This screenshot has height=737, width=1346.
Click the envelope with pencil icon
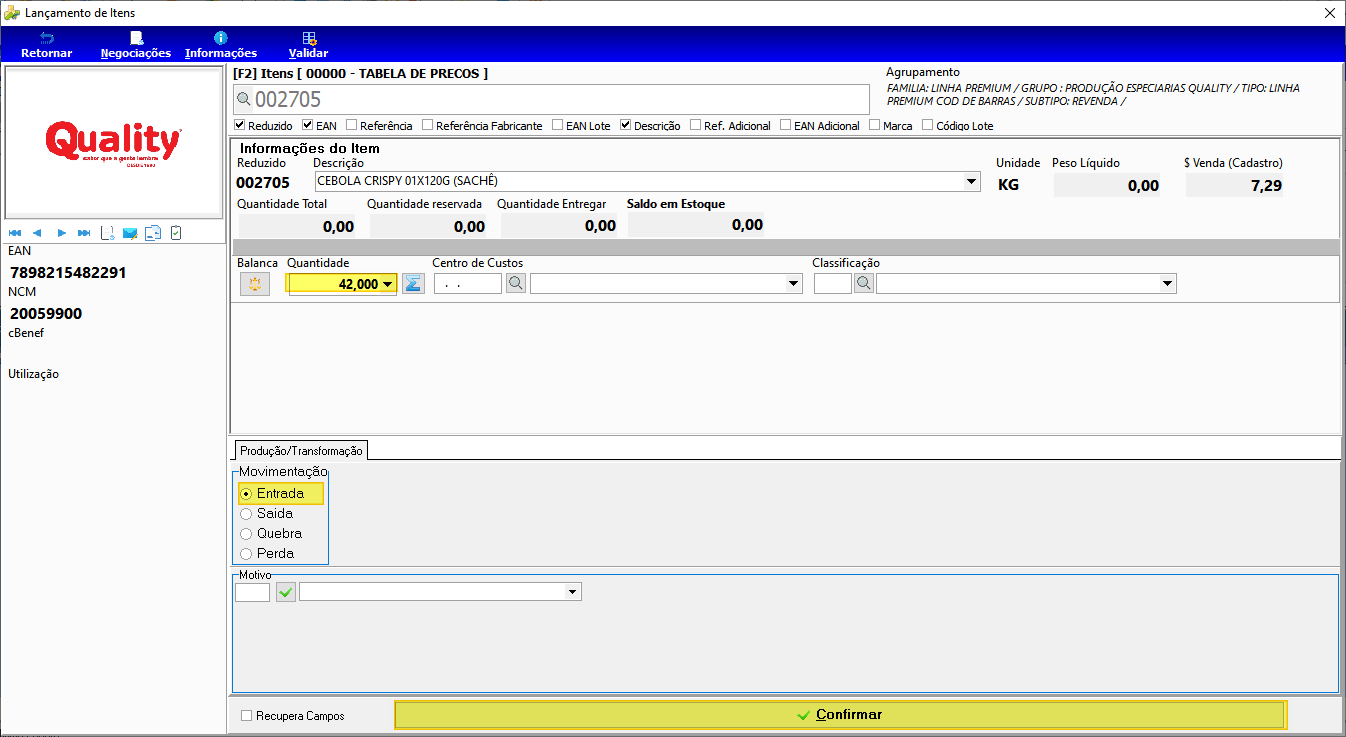(x=130, y=233)
